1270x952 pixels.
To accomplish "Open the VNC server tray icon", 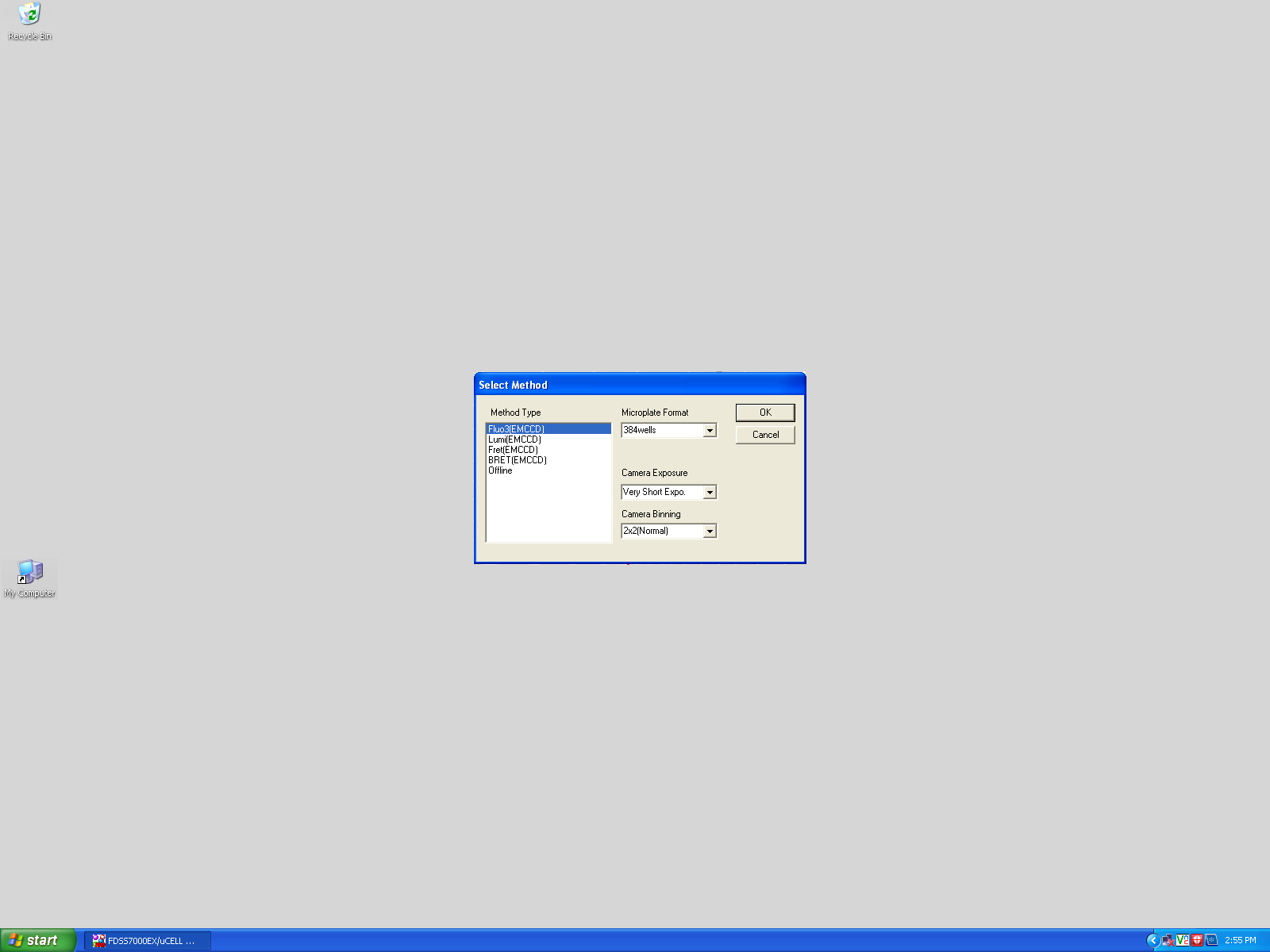I will (1182, 940).
